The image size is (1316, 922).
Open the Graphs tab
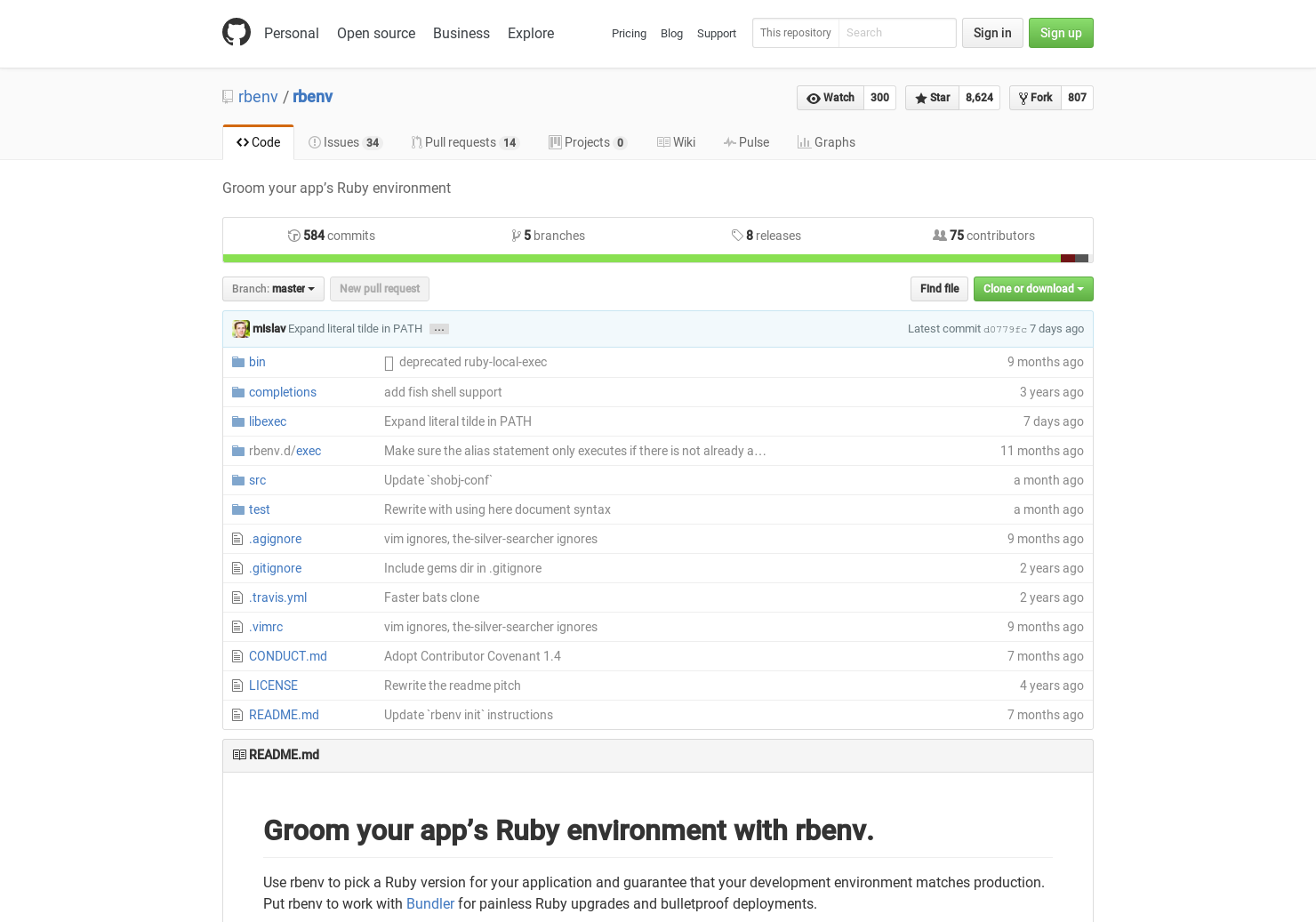click(827, 142)
